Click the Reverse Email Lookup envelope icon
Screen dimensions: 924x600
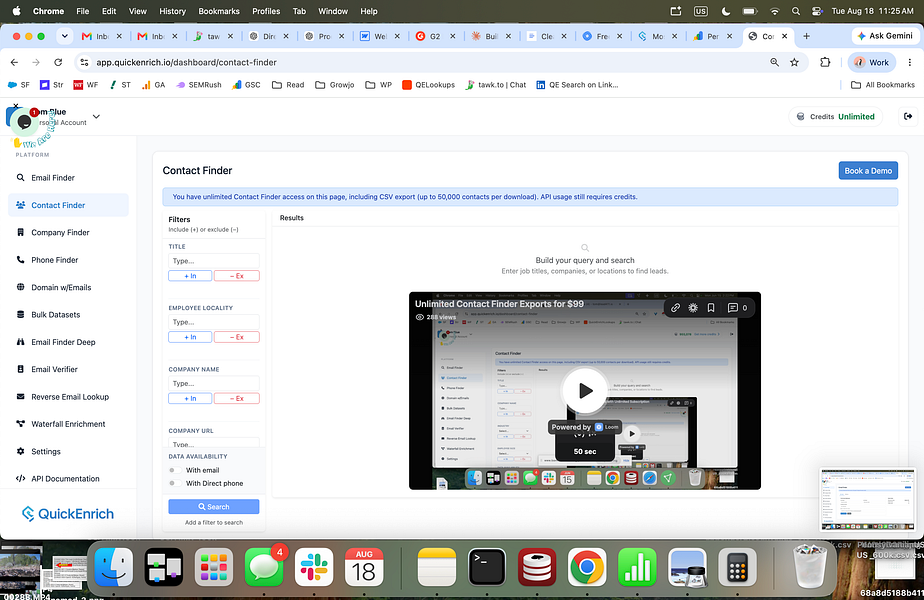tap(21, 397)
